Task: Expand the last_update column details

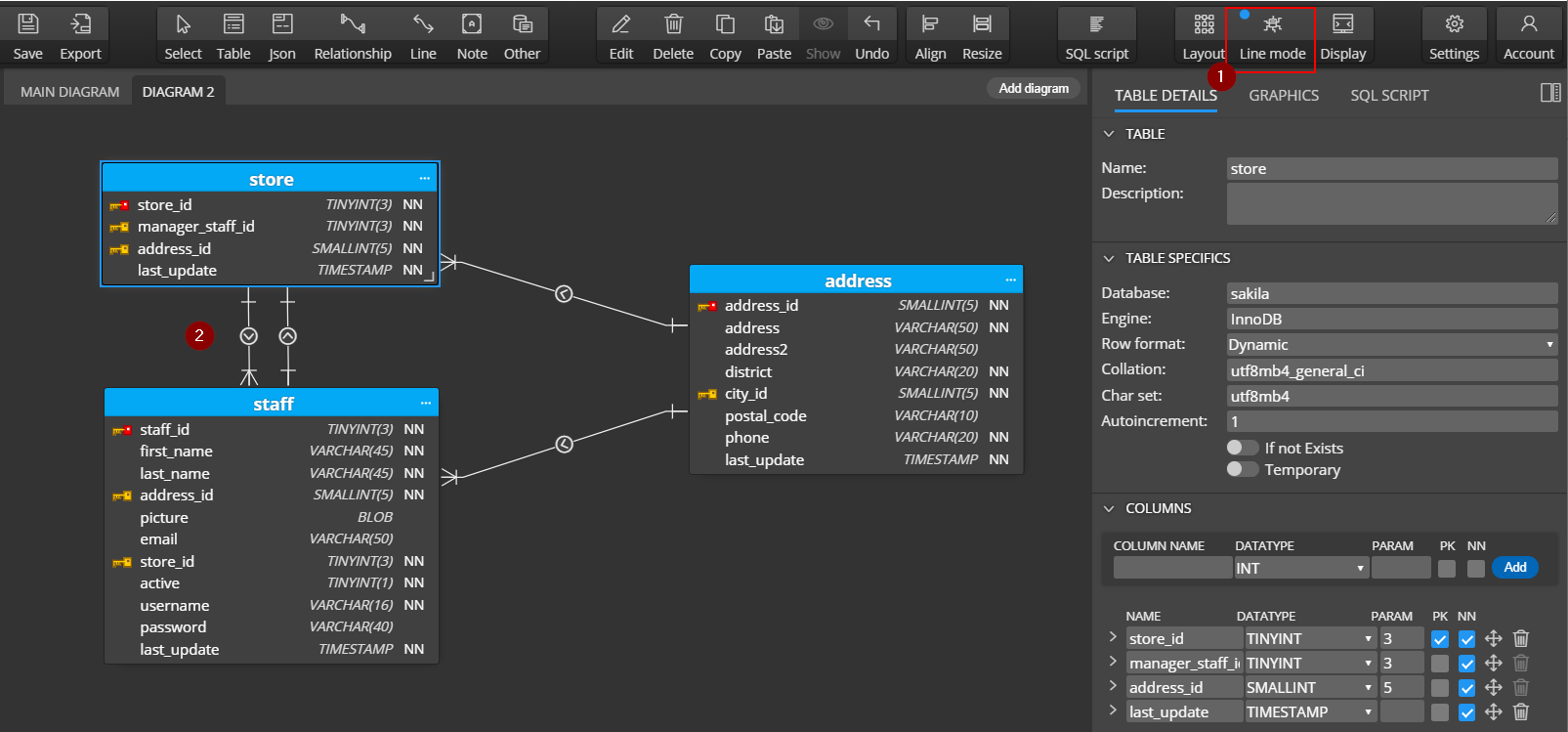Action: pos(1113,710)
